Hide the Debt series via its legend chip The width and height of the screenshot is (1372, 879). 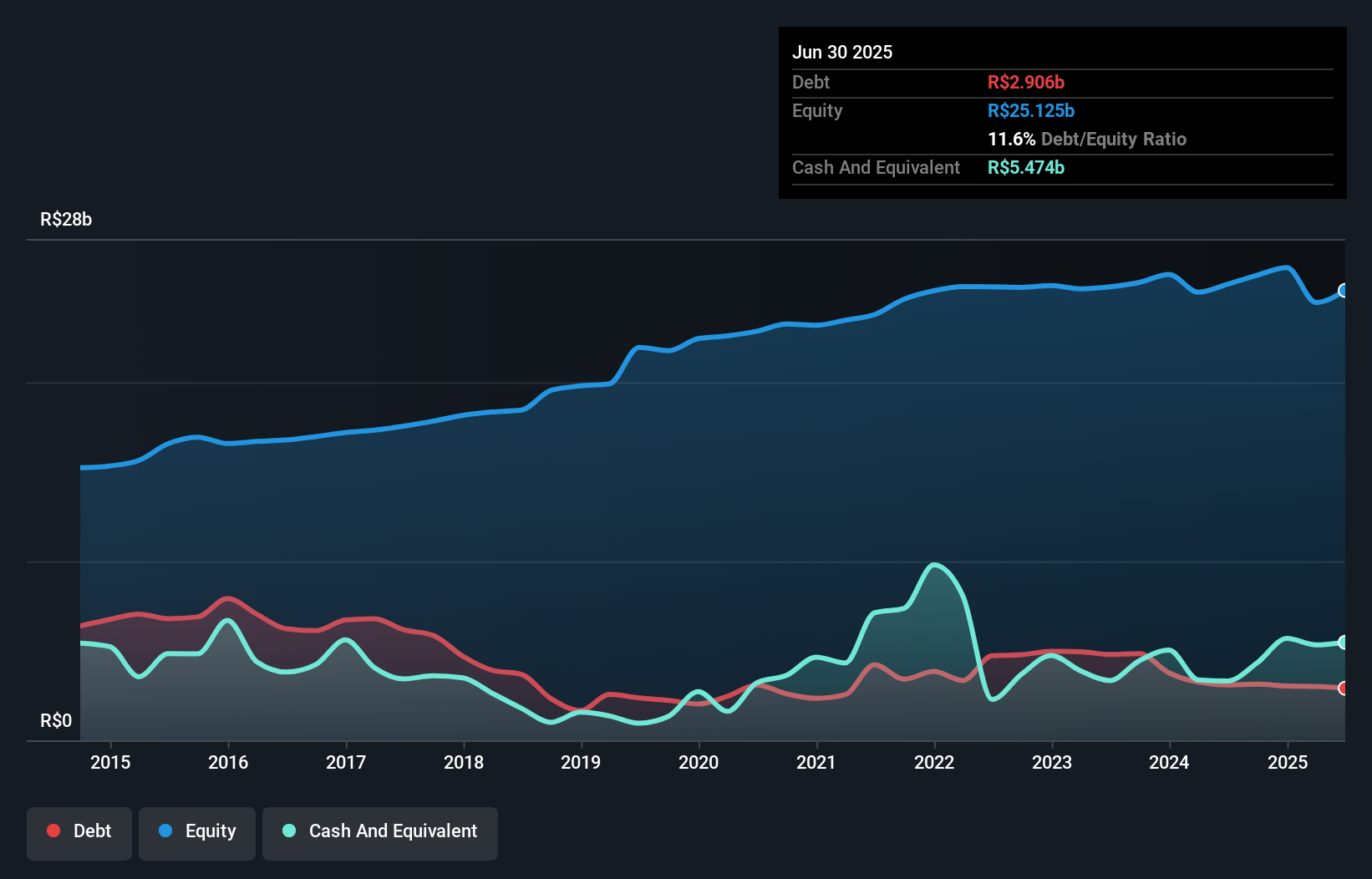tap(79, 833)
